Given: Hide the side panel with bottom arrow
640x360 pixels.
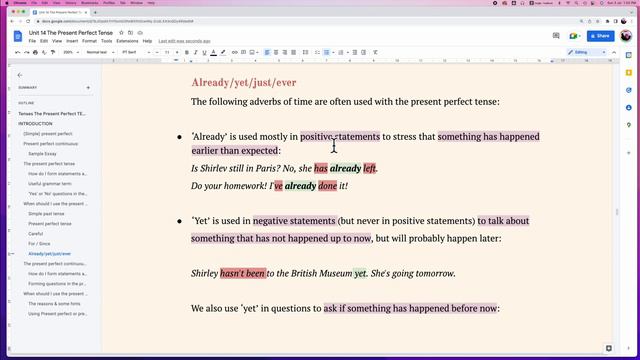Looking at the screenshot, I should 629,349.
